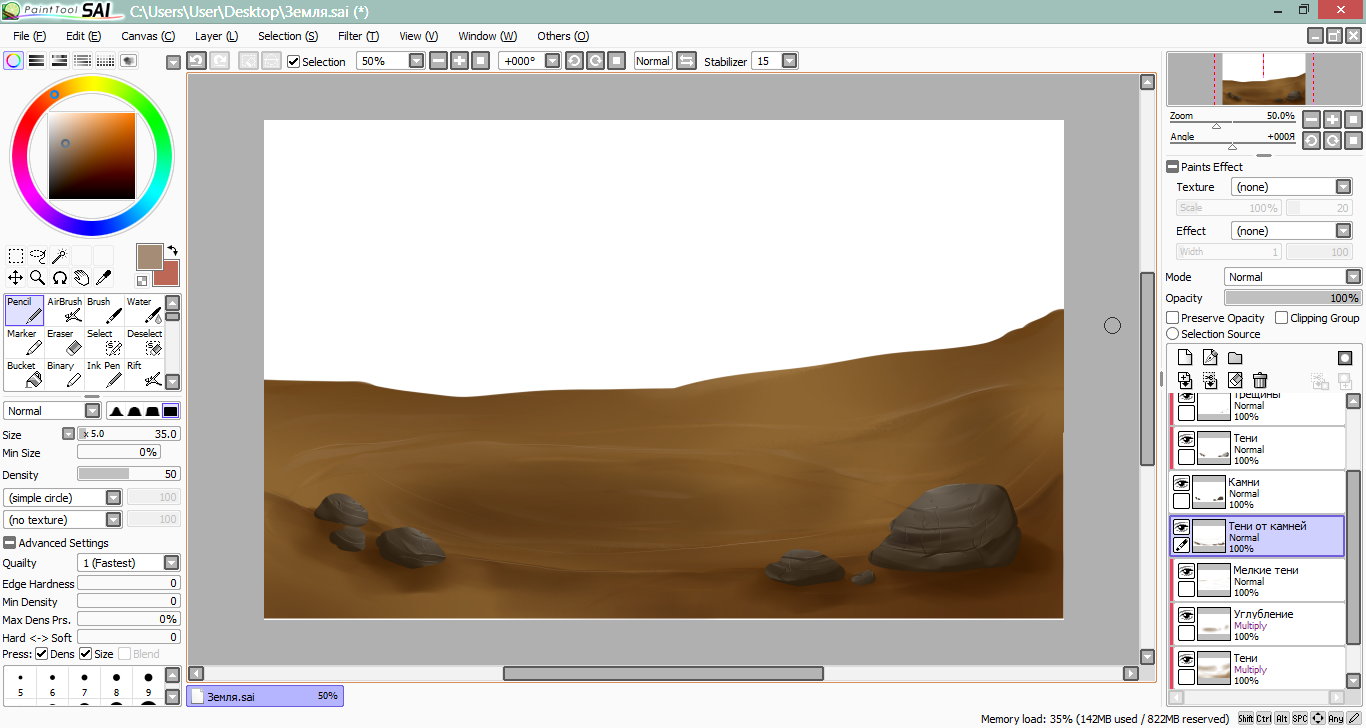The width and height of the screenshot is (1366, 728).
Task: Open the Stabilizer dropdown
Action: (x=790, y=61)
